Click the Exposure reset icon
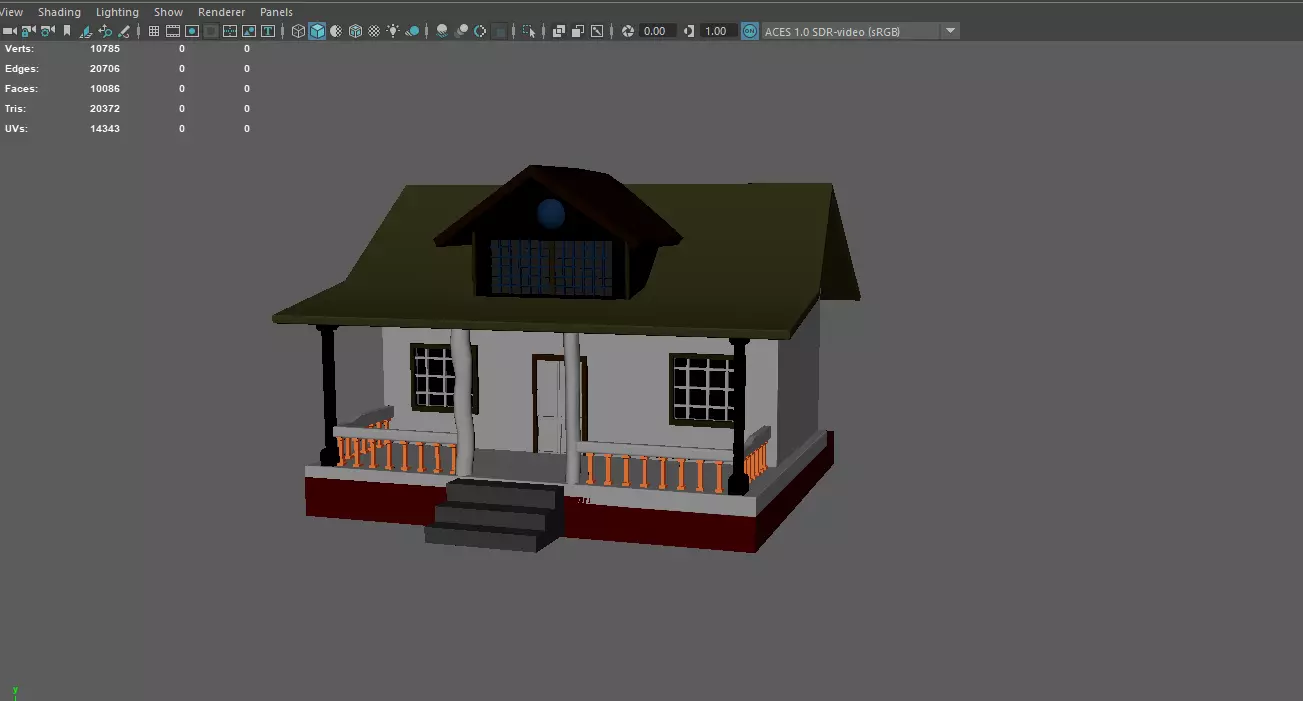 coord(628,31)
